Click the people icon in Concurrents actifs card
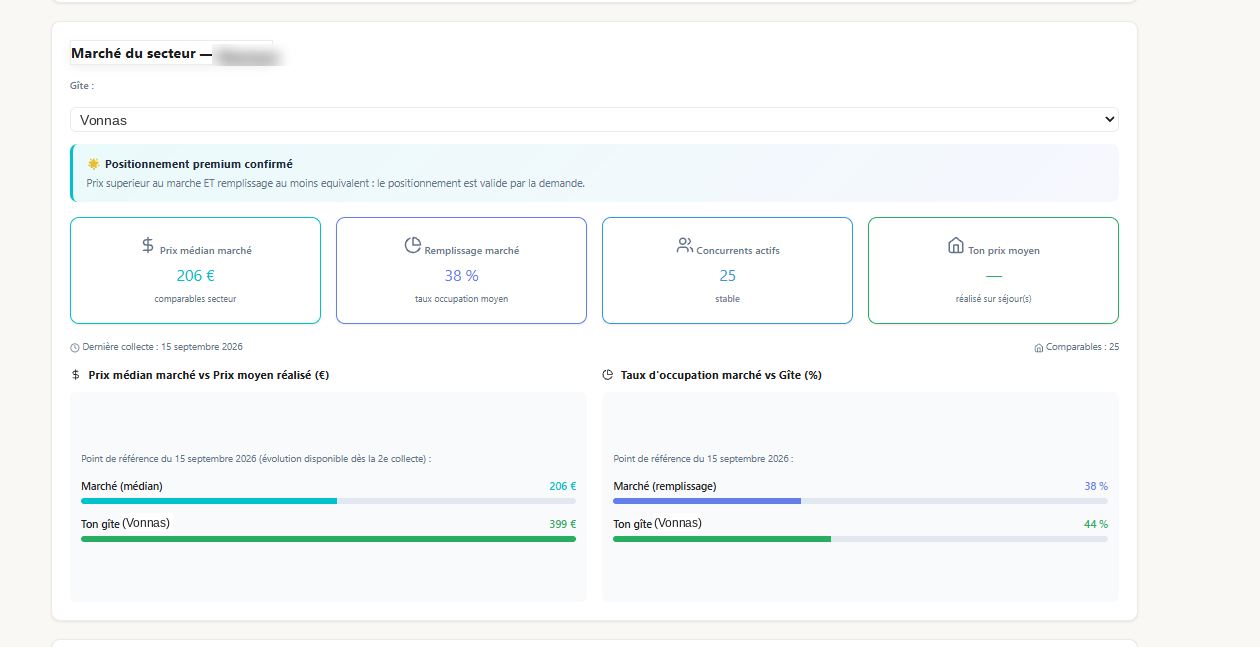Viewport: 1260px width, 647px height. (x=685, y=245)
